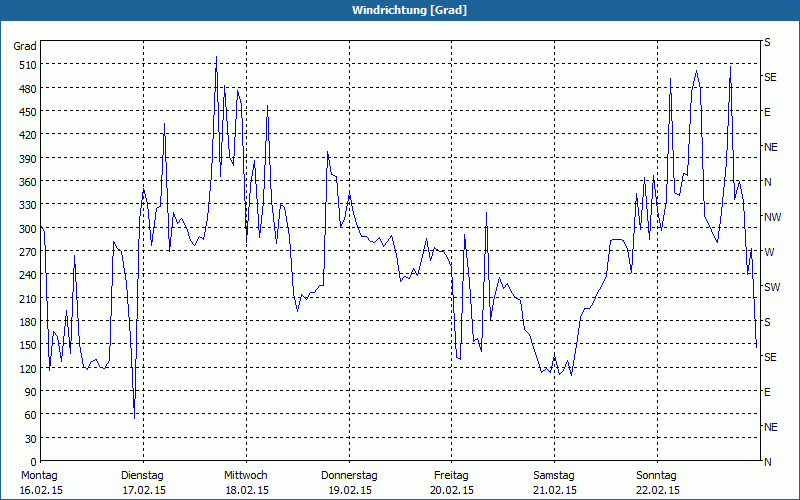Select the 360 axis value

pyautogui.click(x=28, y=182)
